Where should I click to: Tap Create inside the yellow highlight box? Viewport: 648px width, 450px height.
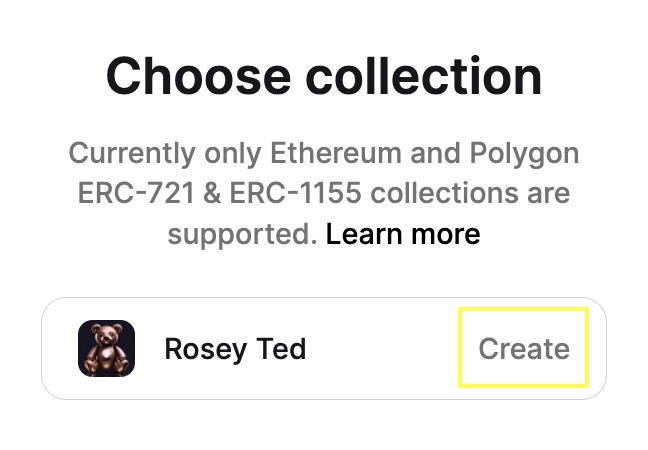click(x=524, y=348)
